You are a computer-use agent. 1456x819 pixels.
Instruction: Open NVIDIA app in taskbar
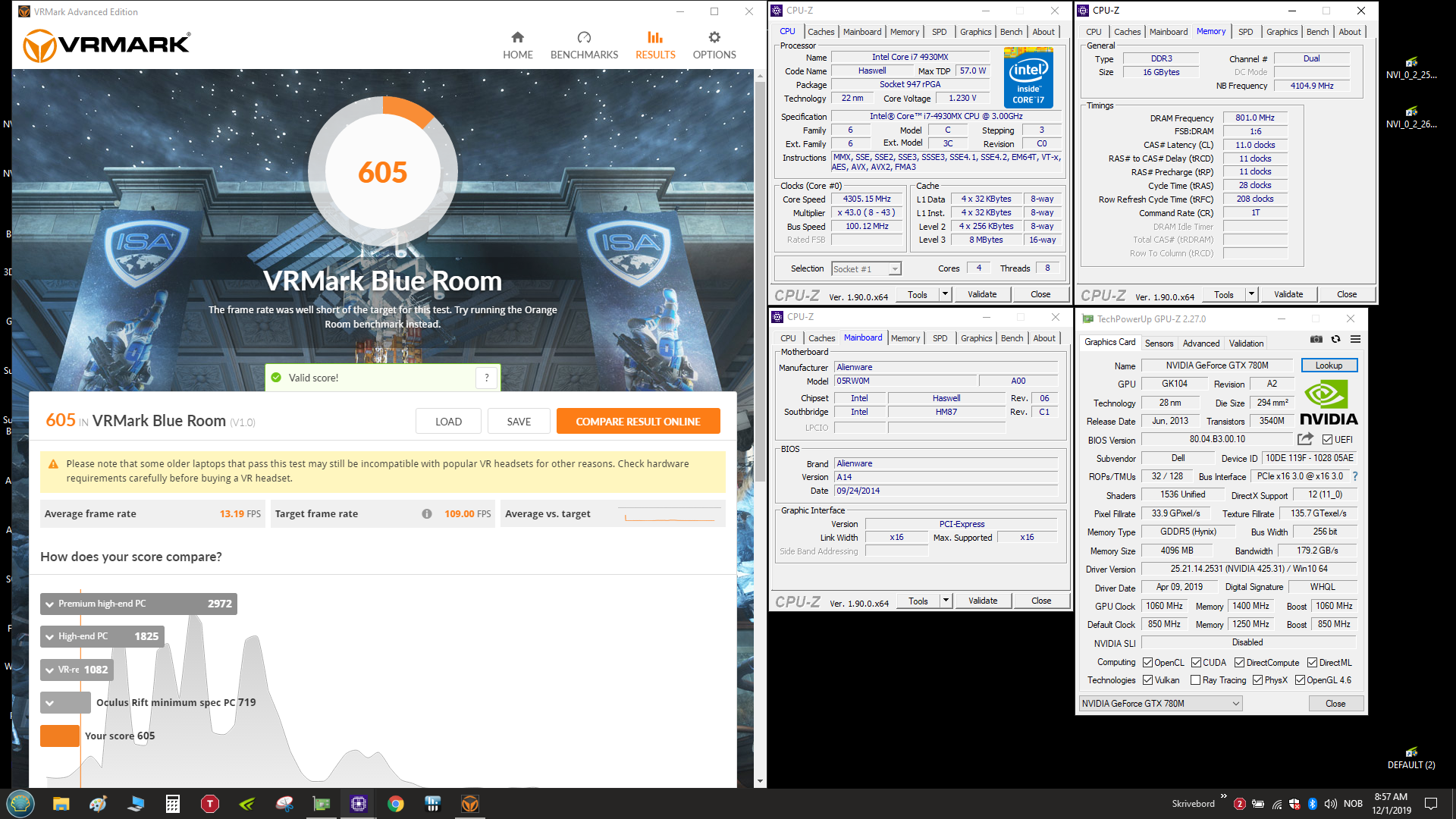247,804
